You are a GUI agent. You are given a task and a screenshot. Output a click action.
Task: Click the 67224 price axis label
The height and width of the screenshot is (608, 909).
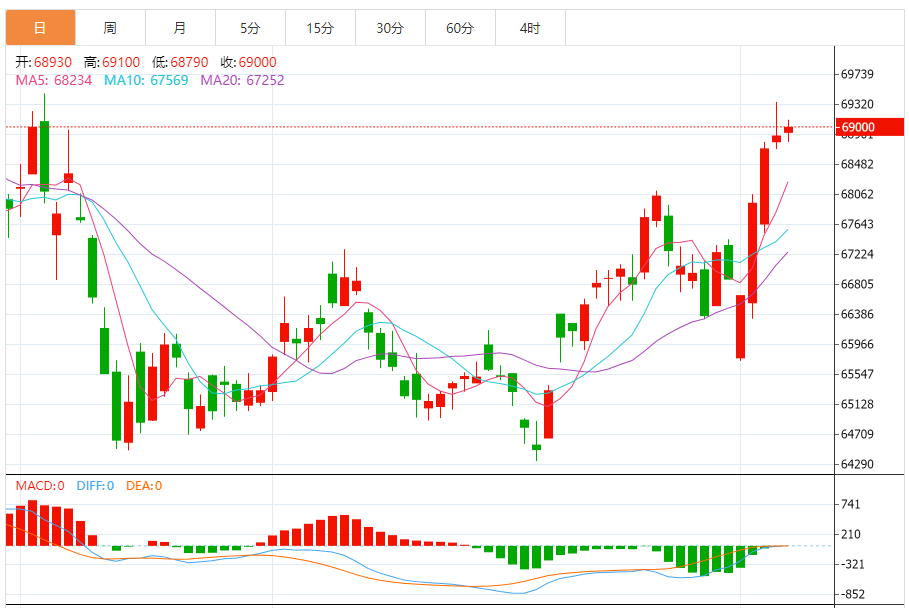(x=857, y=254)
